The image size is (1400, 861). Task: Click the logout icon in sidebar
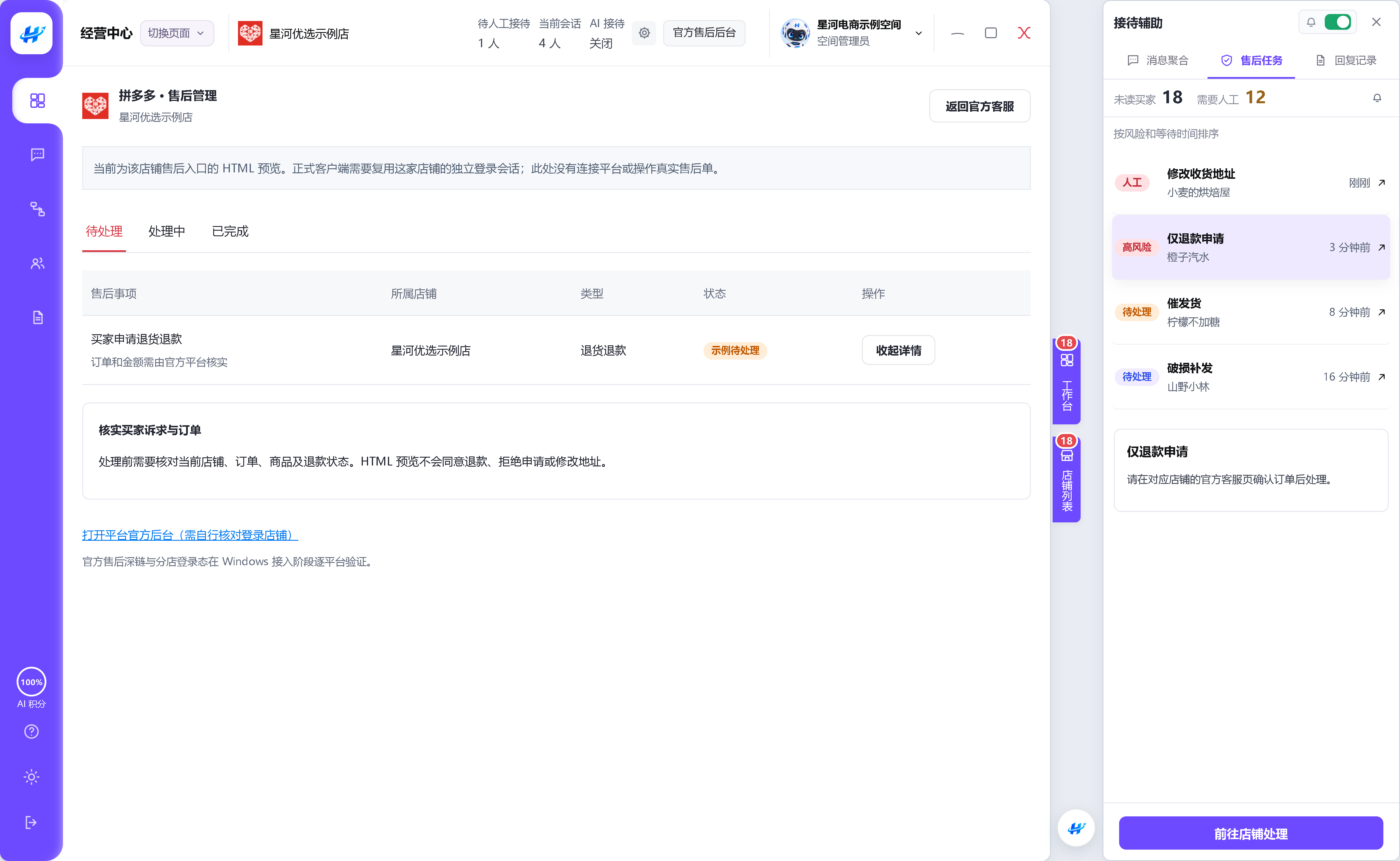click(31, 822)
